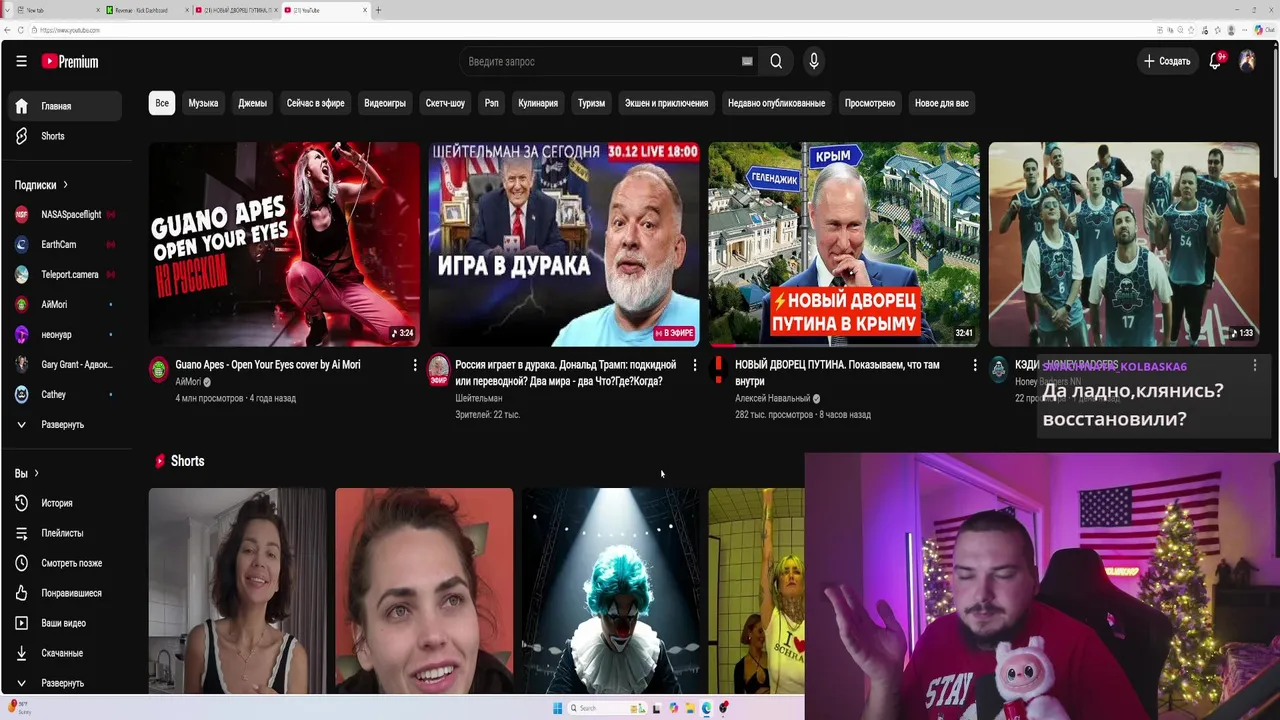
Task: Open the hamburger guide menu
Action: coord(21,61)
